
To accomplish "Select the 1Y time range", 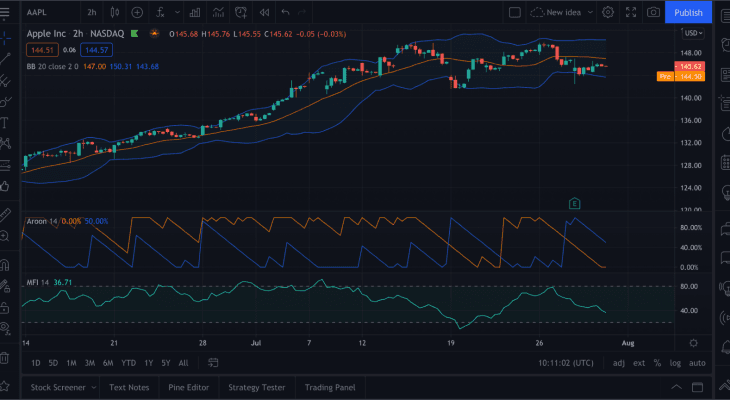I will 148,363.
